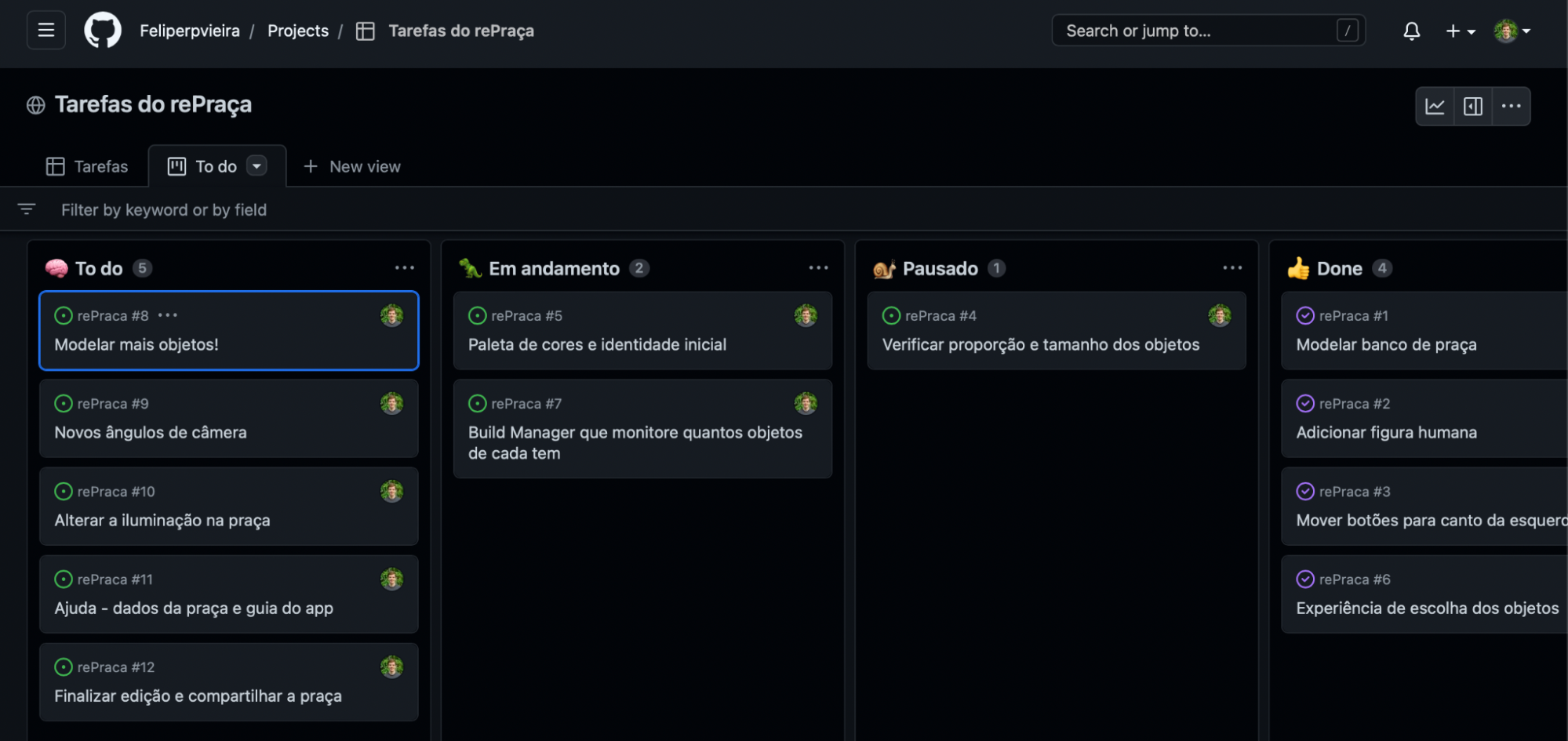Click assignee avatar on rePraca #5 card

coord(806,315)
